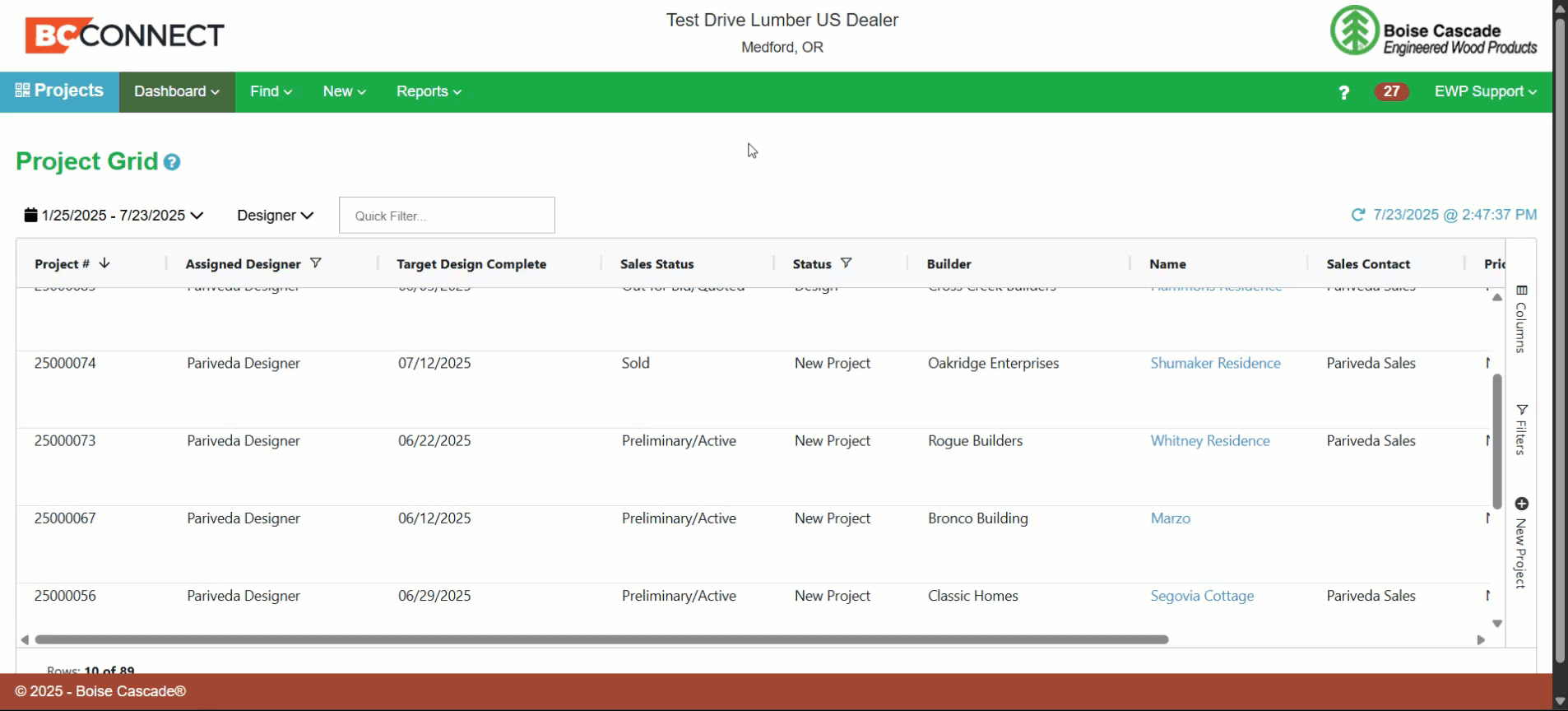Click the Test Drive Lumber US Dealer title

pos(782,20)
